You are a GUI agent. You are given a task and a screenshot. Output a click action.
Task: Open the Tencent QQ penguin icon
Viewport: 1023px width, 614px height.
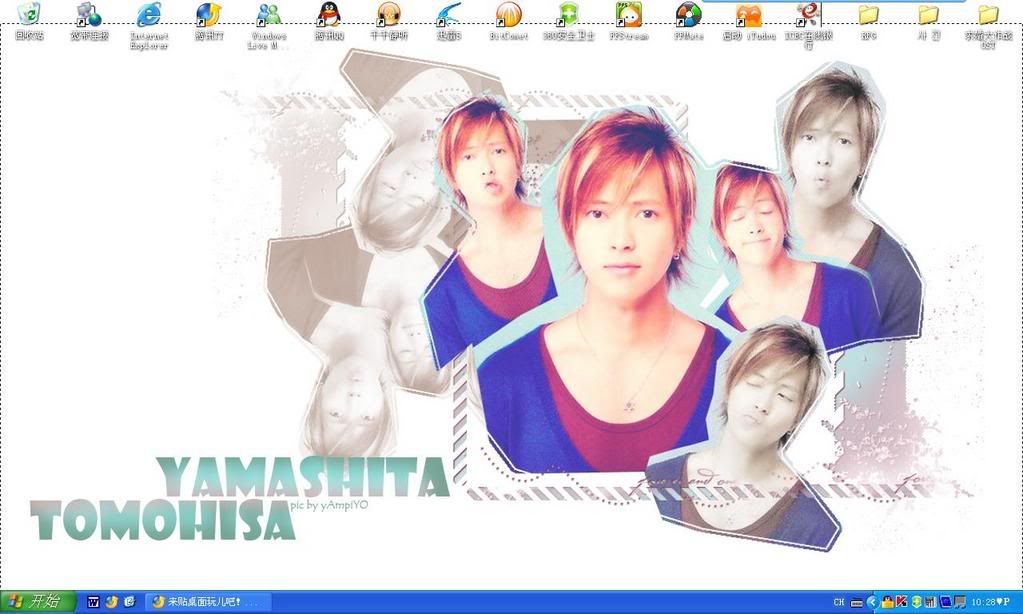[329, 15]
